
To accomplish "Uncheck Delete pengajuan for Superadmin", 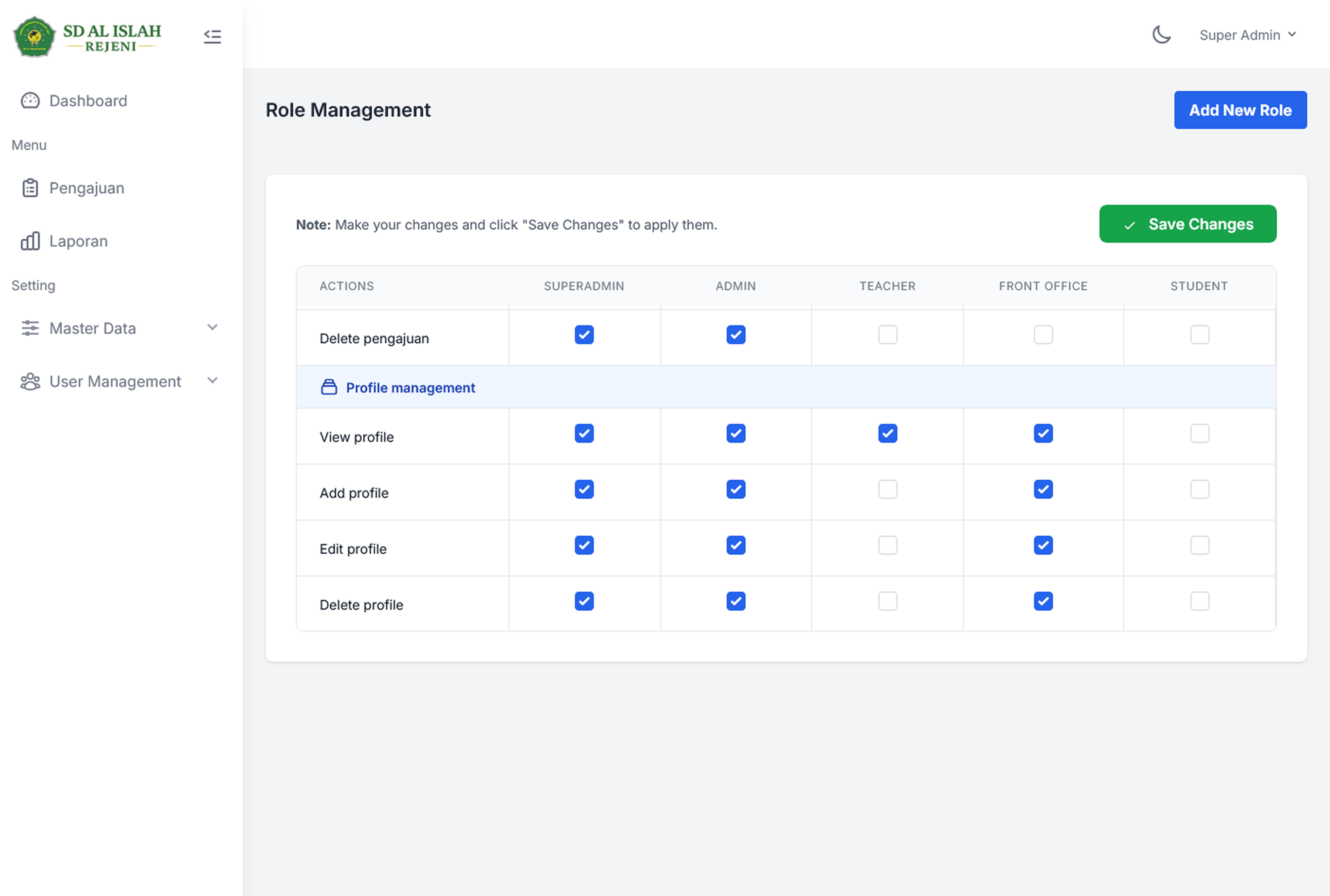I will point(584,335).
